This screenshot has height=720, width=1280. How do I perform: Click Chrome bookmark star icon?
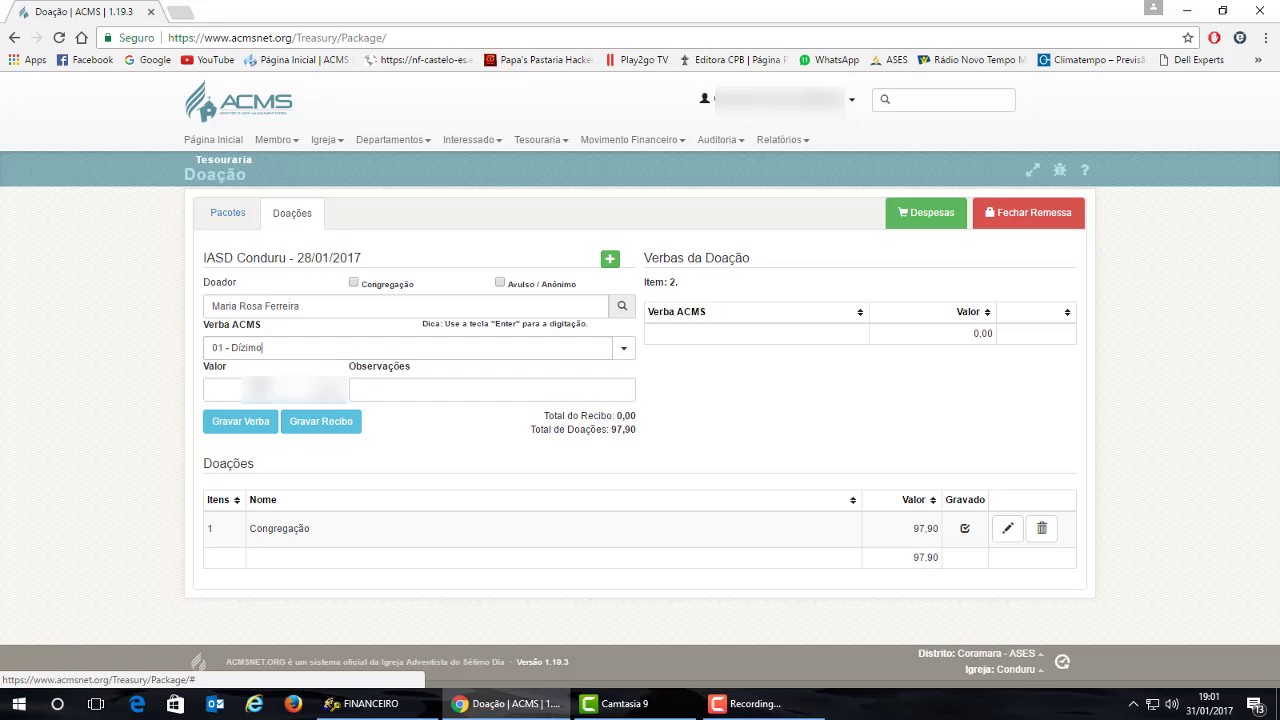[1188, 38]
